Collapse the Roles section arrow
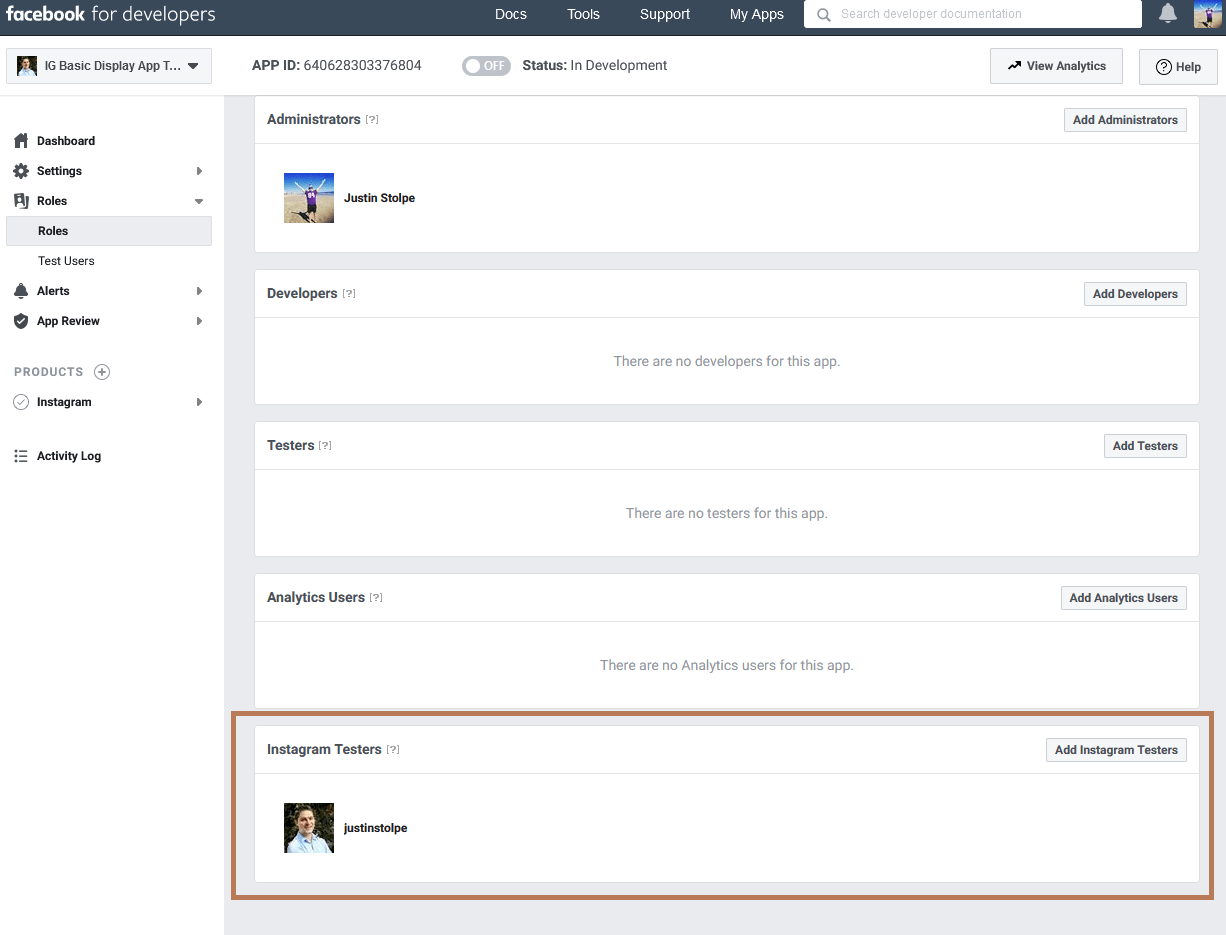Image resolution: width=1226 pixels, height=935 pixels. coord(199,201)
